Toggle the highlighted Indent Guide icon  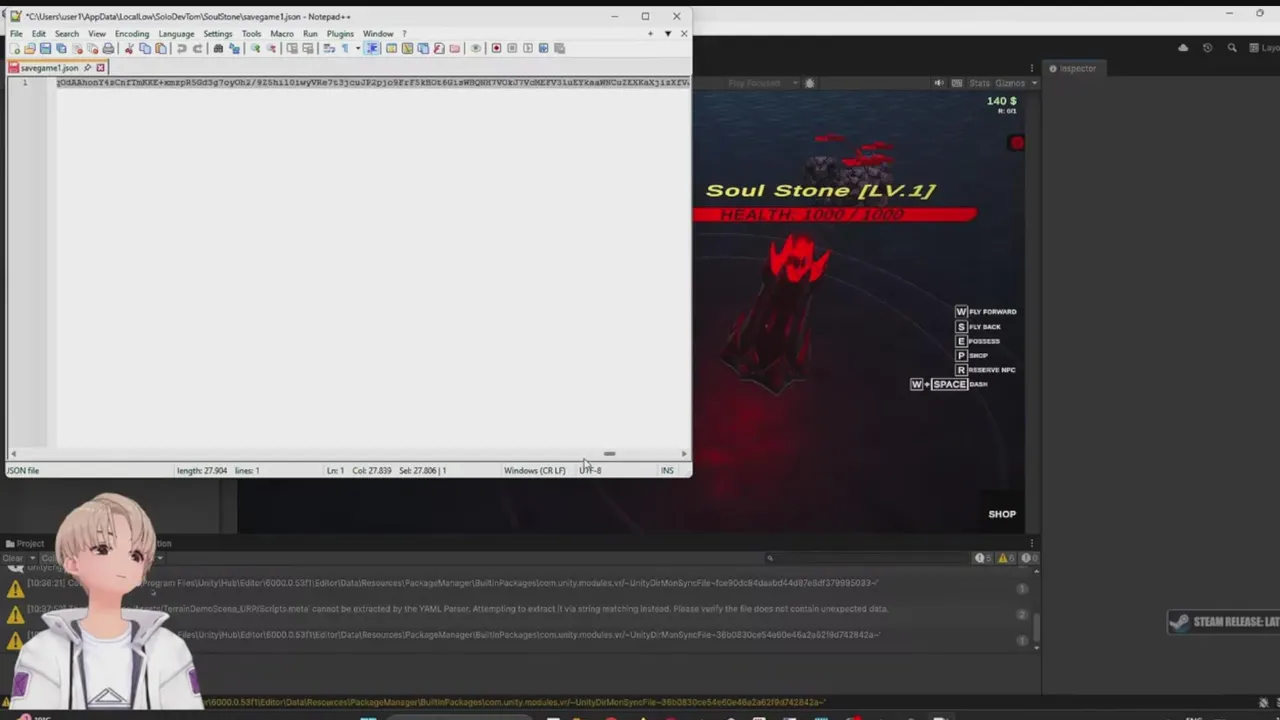(372, 48)
